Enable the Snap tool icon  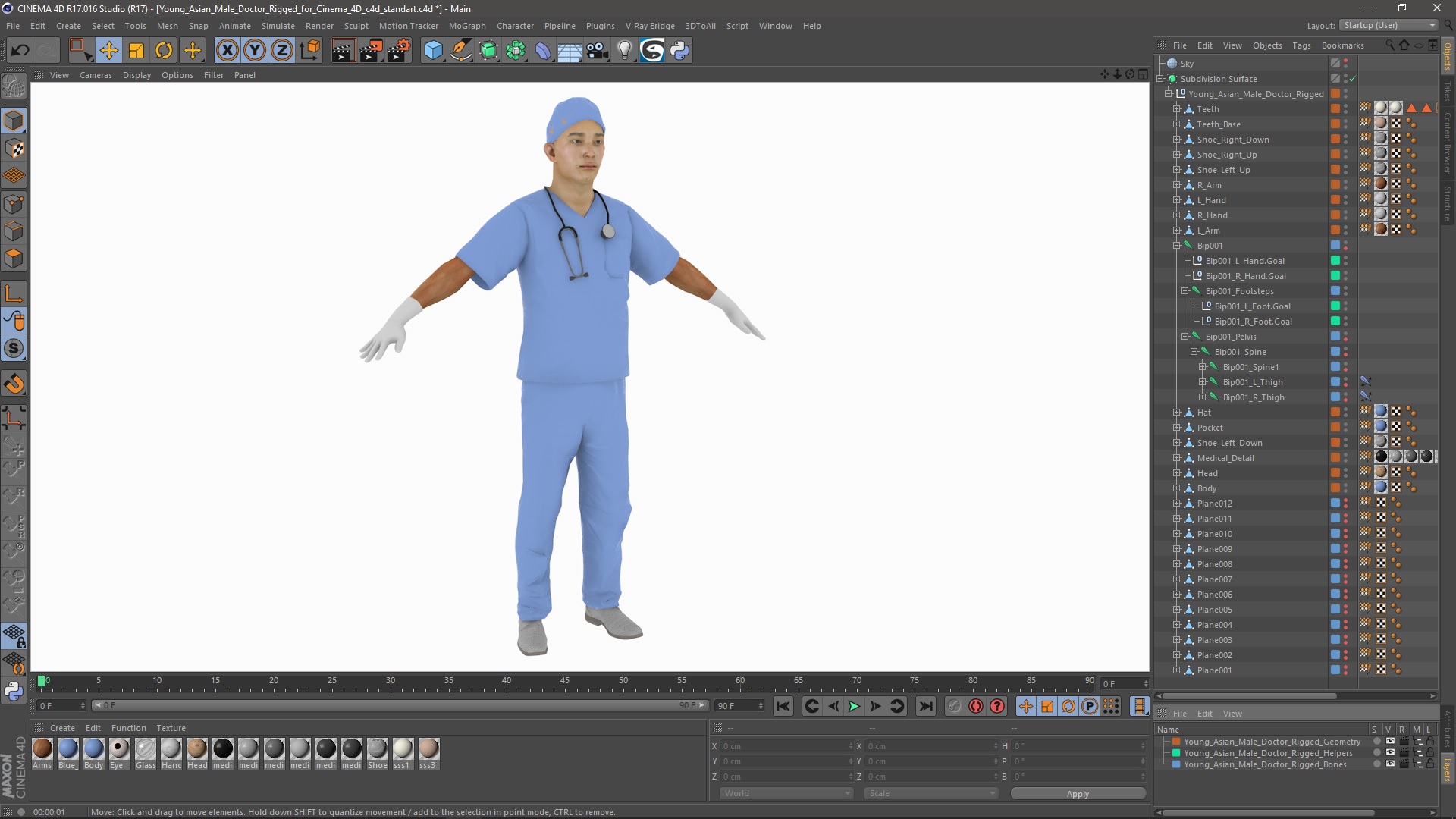(x=15, y=383)
